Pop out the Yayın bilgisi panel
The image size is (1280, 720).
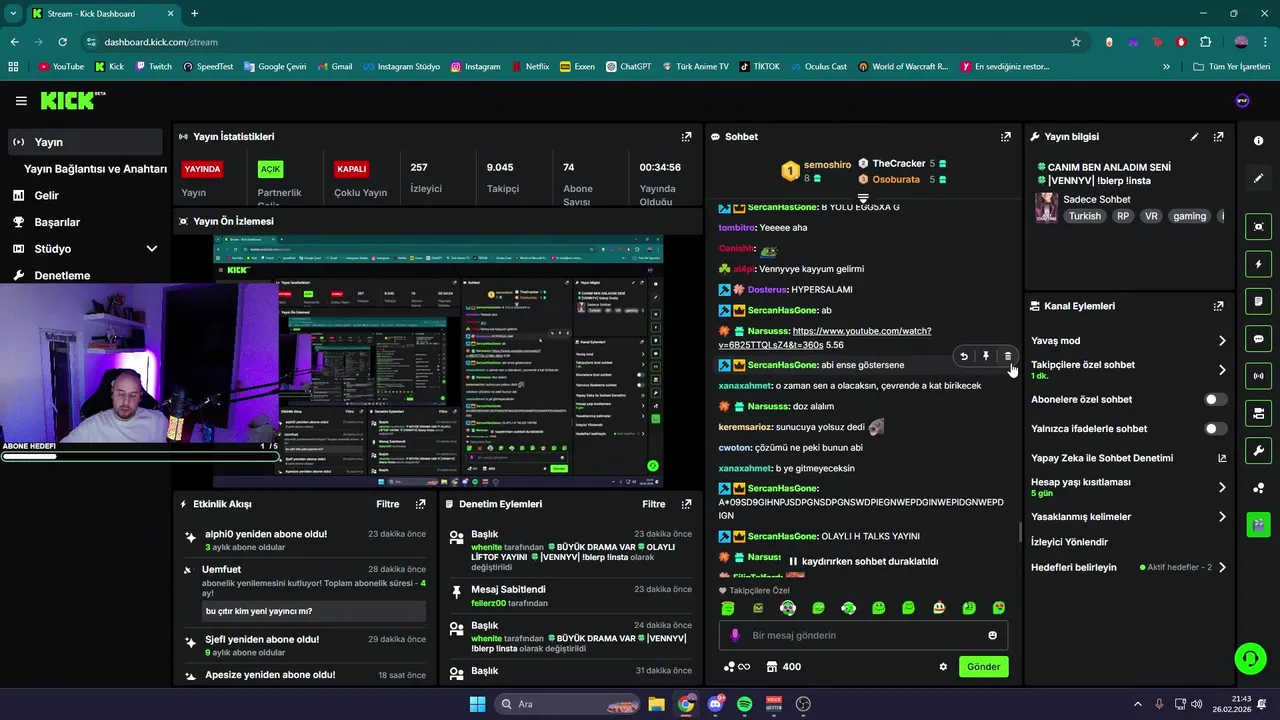(1218, 137)
